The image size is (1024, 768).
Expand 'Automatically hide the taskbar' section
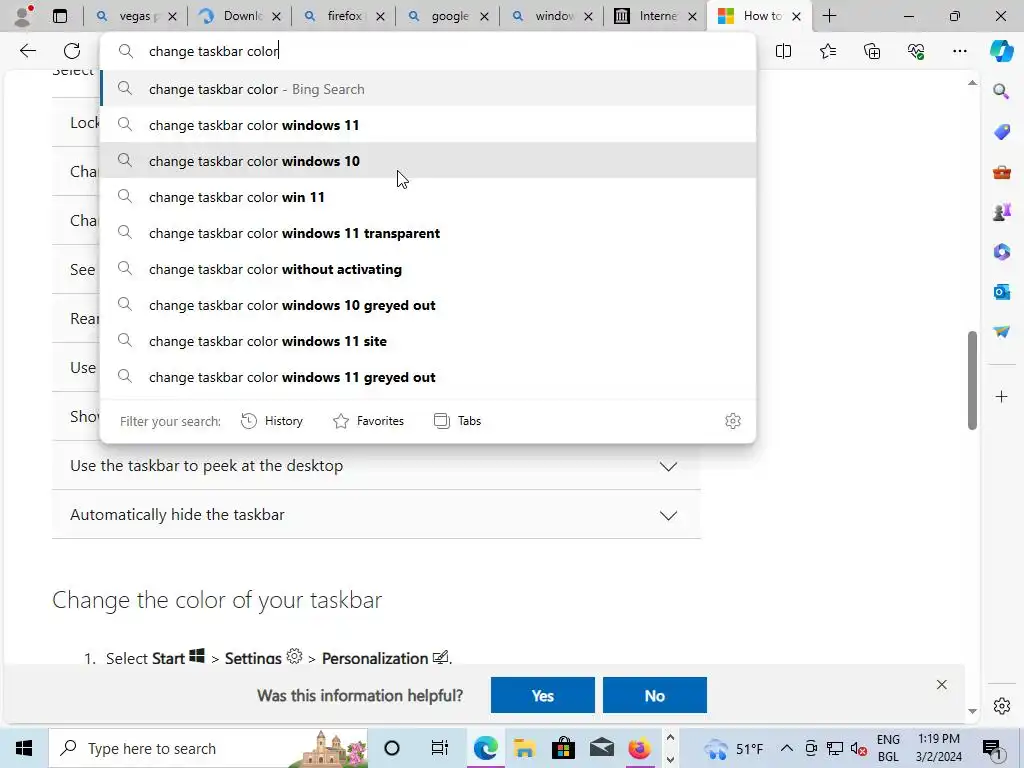(376, 515)
